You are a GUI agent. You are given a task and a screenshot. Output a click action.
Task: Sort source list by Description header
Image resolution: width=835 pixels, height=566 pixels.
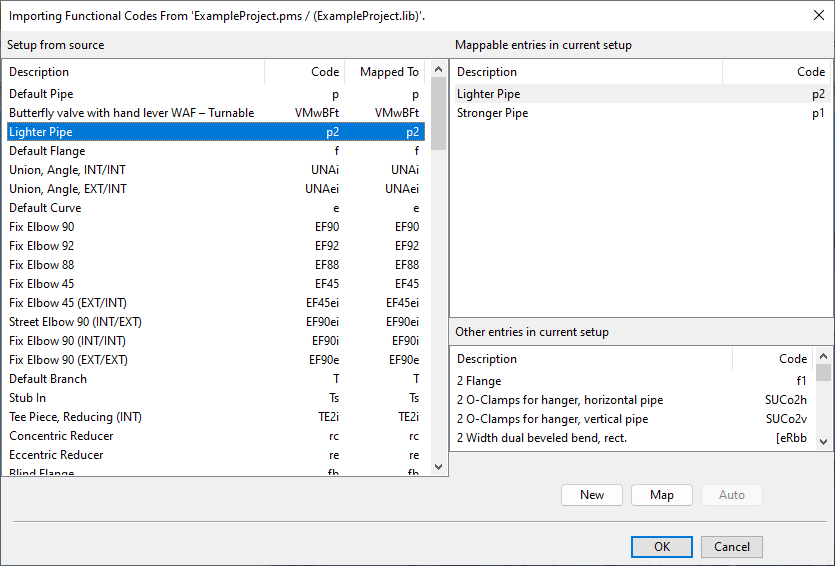(135, 72)
